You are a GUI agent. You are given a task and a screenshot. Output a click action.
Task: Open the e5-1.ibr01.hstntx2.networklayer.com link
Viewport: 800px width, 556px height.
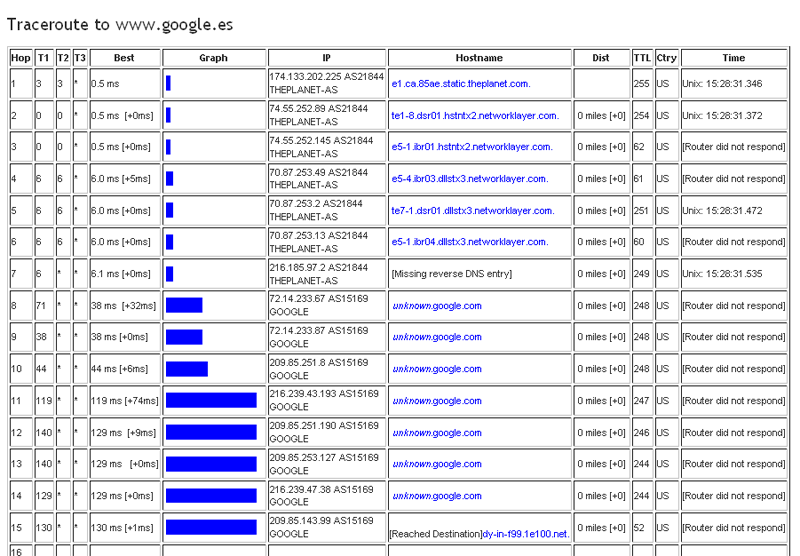[472, 147]
